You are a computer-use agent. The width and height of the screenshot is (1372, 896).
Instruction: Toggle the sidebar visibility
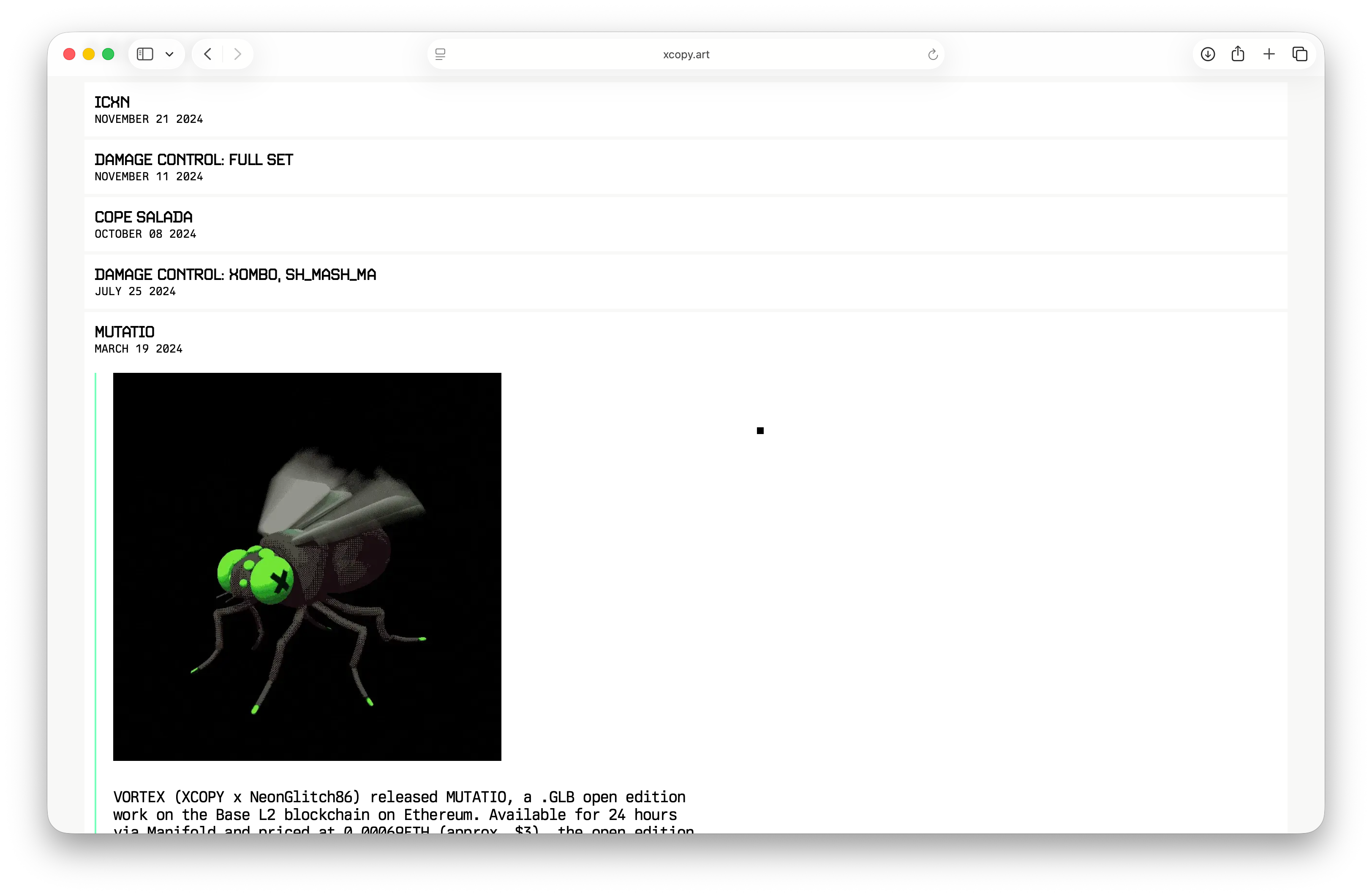tap(145, 54)
